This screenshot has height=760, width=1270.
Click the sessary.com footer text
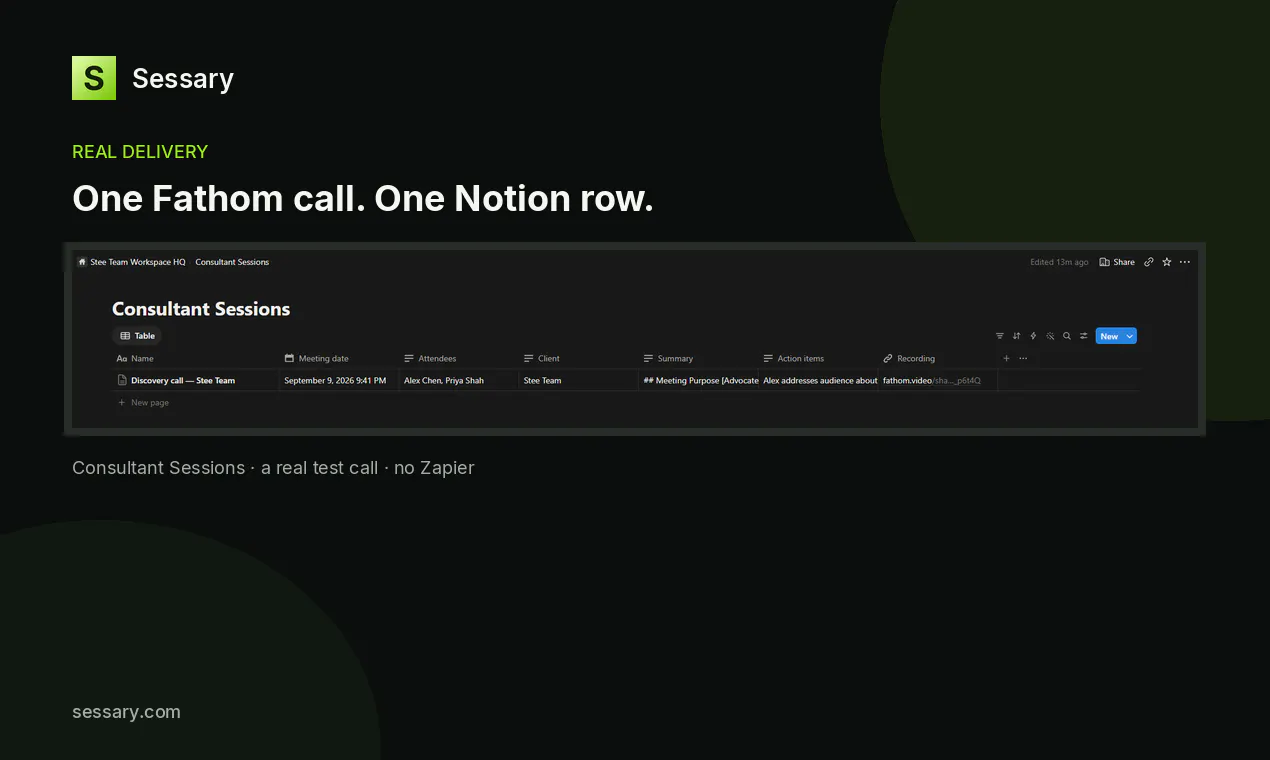tap(126, 712)
